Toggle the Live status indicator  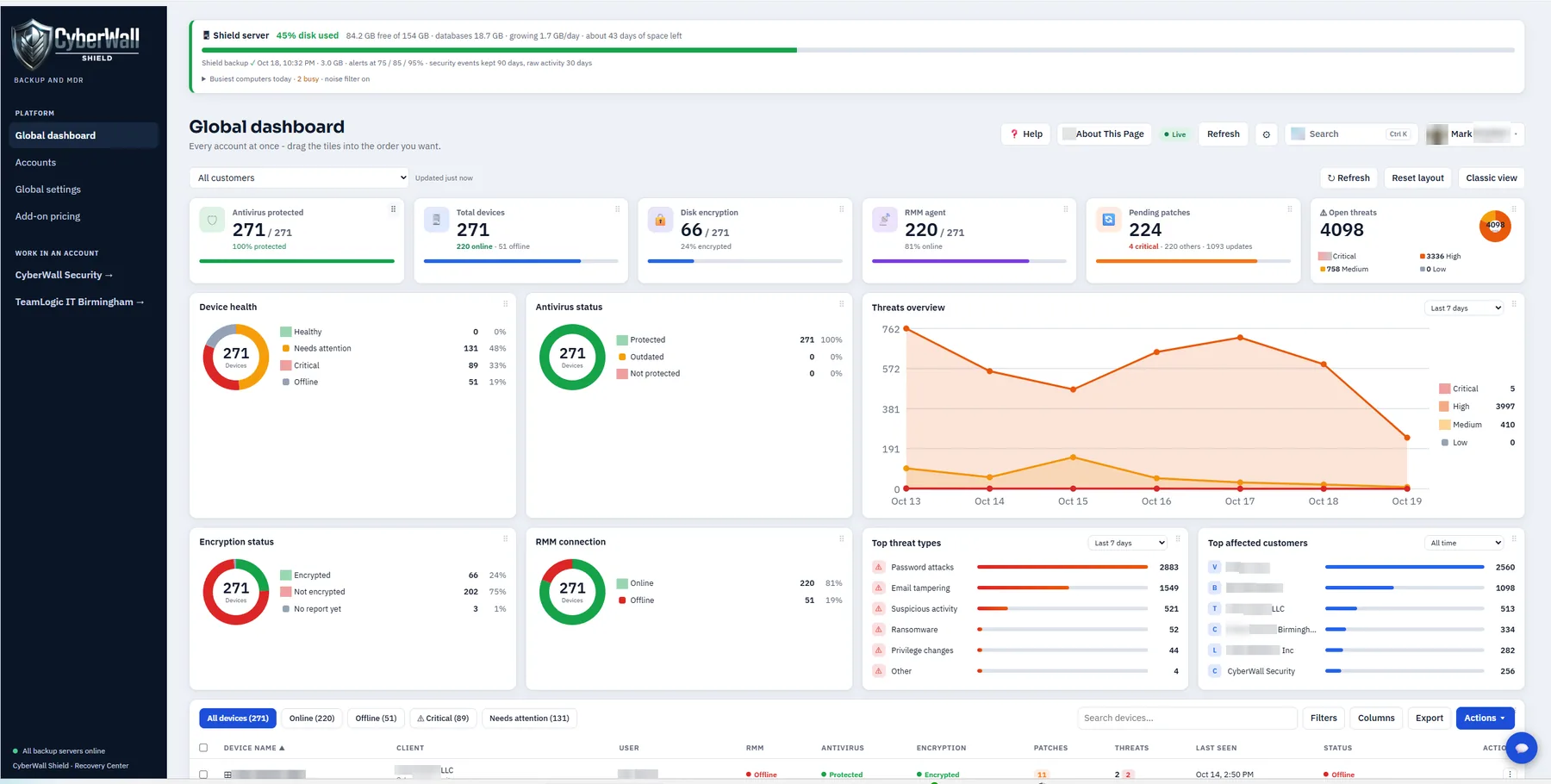click(1175, 134)
